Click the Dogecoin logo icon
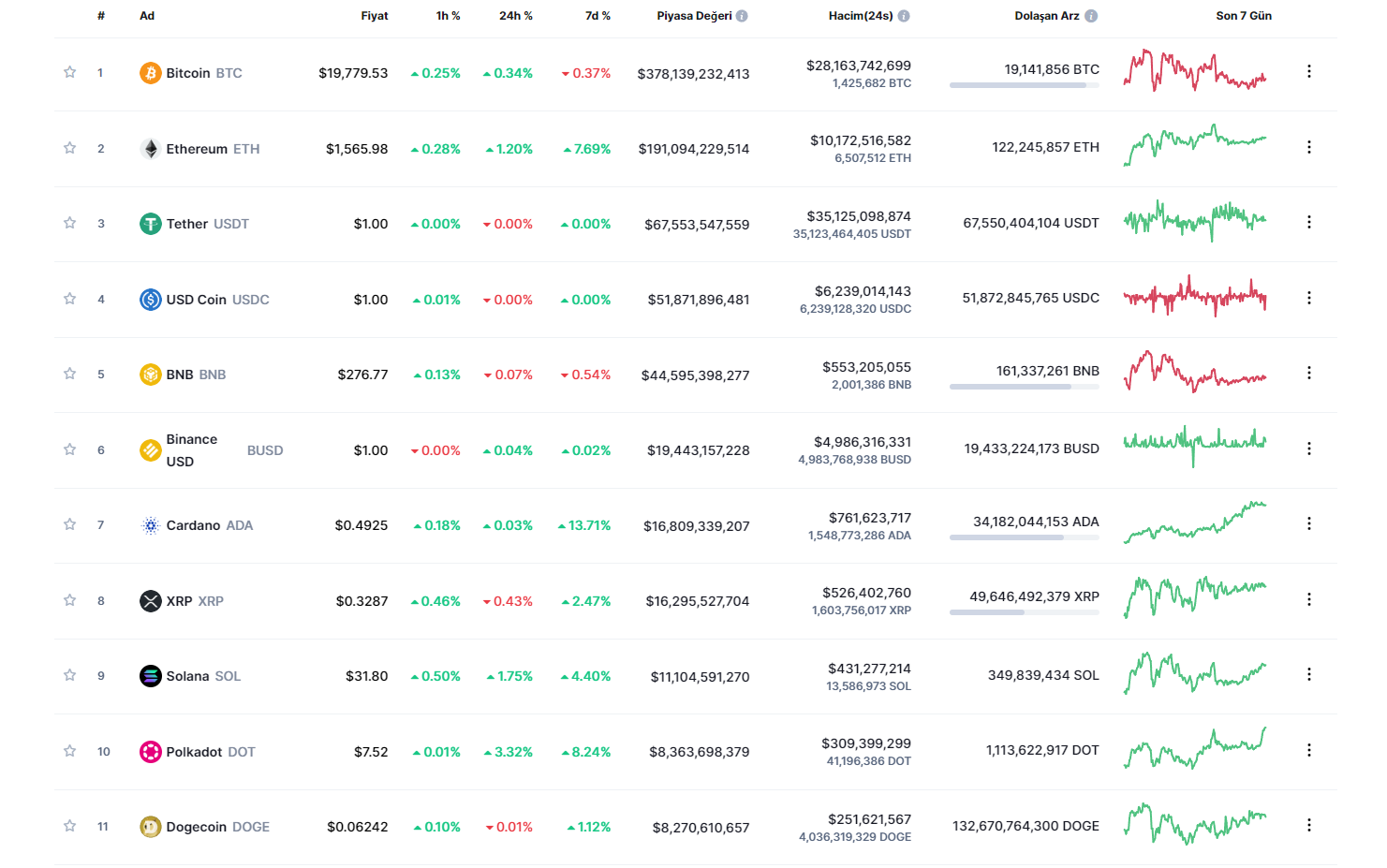This screenshot has height=868, width=1387. 150,827
